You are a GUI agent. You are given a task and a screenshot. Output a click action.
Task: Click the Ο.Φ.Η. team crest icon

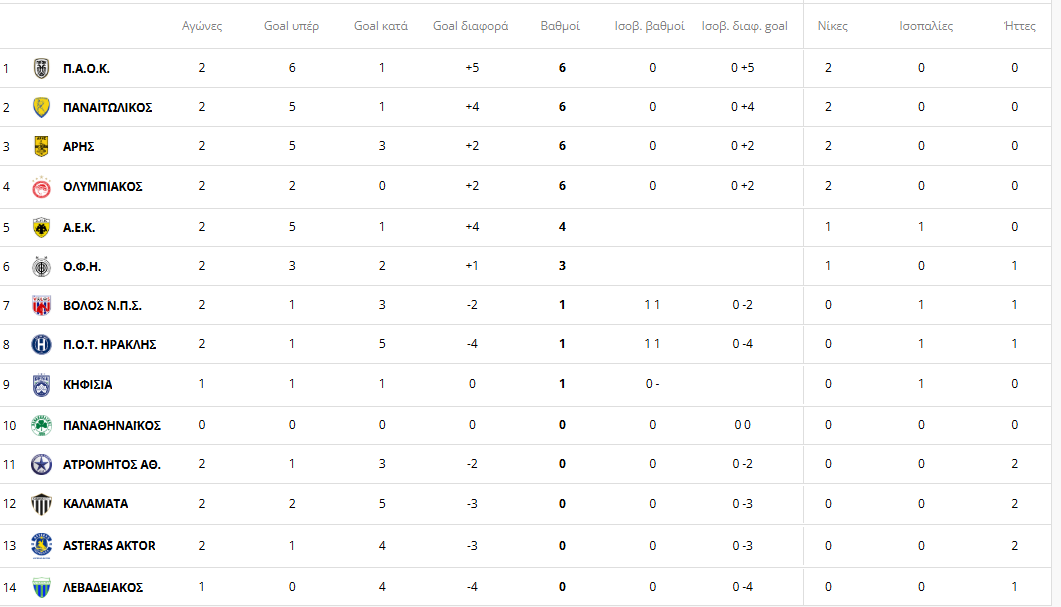click(x=41, y=267)
